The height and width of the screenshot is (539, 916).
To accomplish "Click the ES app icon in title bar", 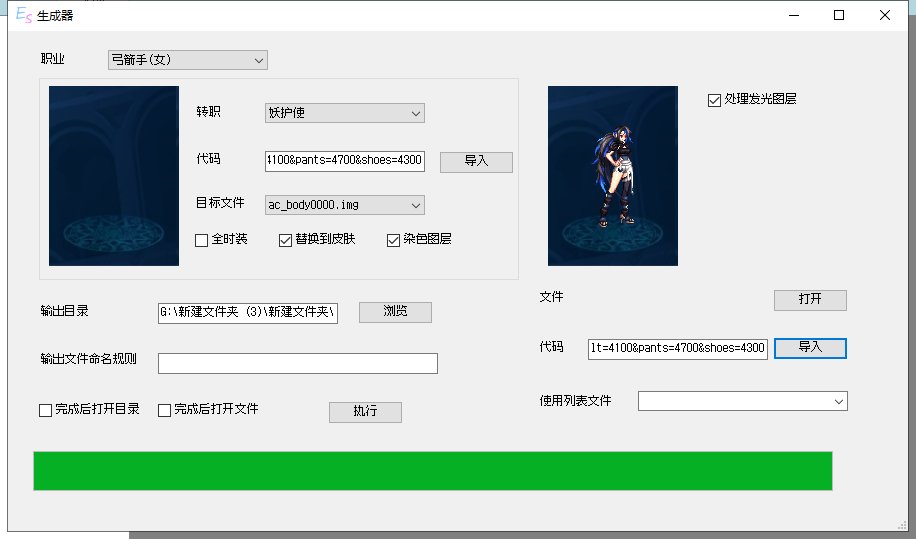I will tap(23, 15).
